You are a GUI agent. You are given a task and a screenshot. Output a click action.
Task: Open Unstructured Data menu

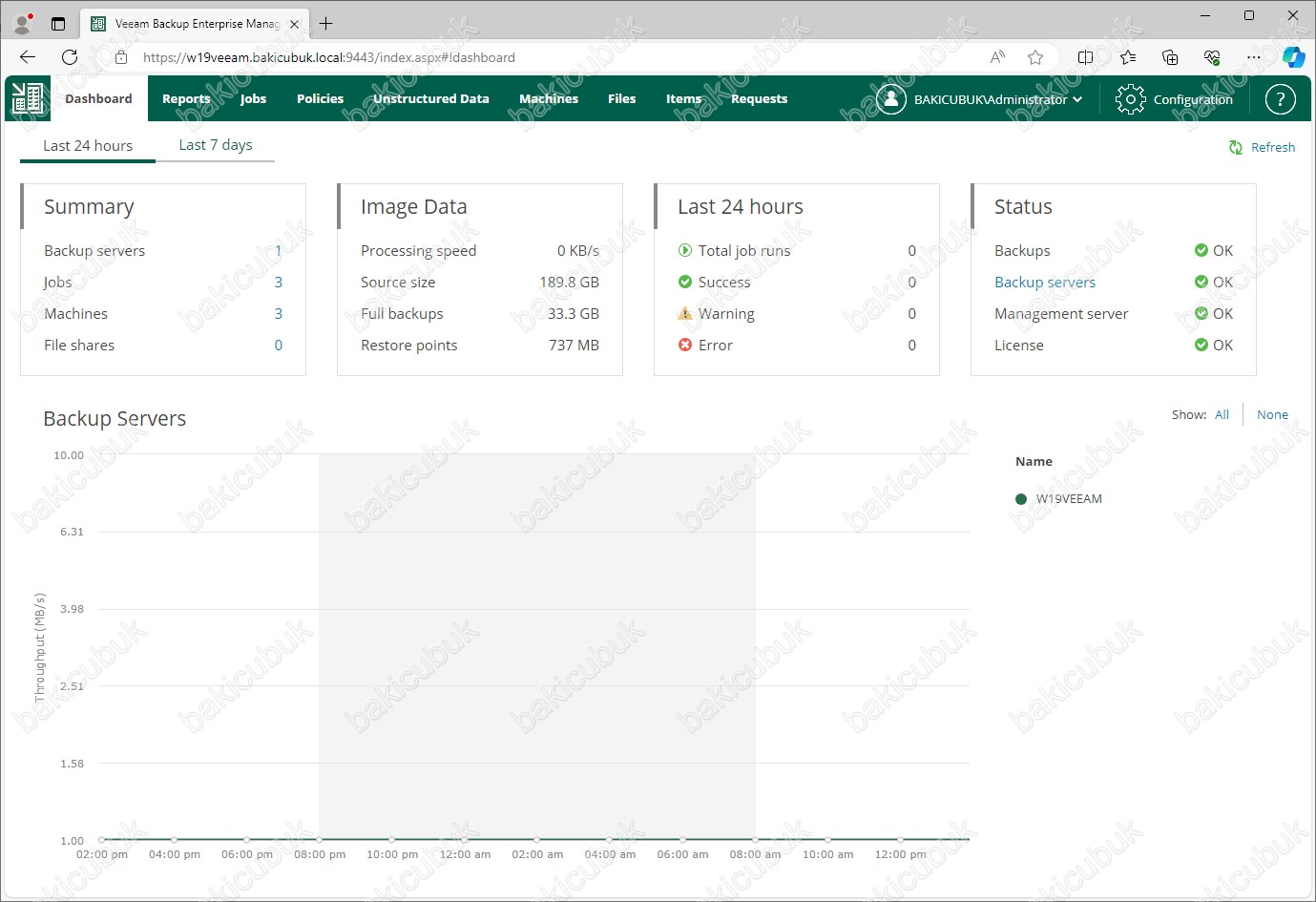click(x=431, y=98)
